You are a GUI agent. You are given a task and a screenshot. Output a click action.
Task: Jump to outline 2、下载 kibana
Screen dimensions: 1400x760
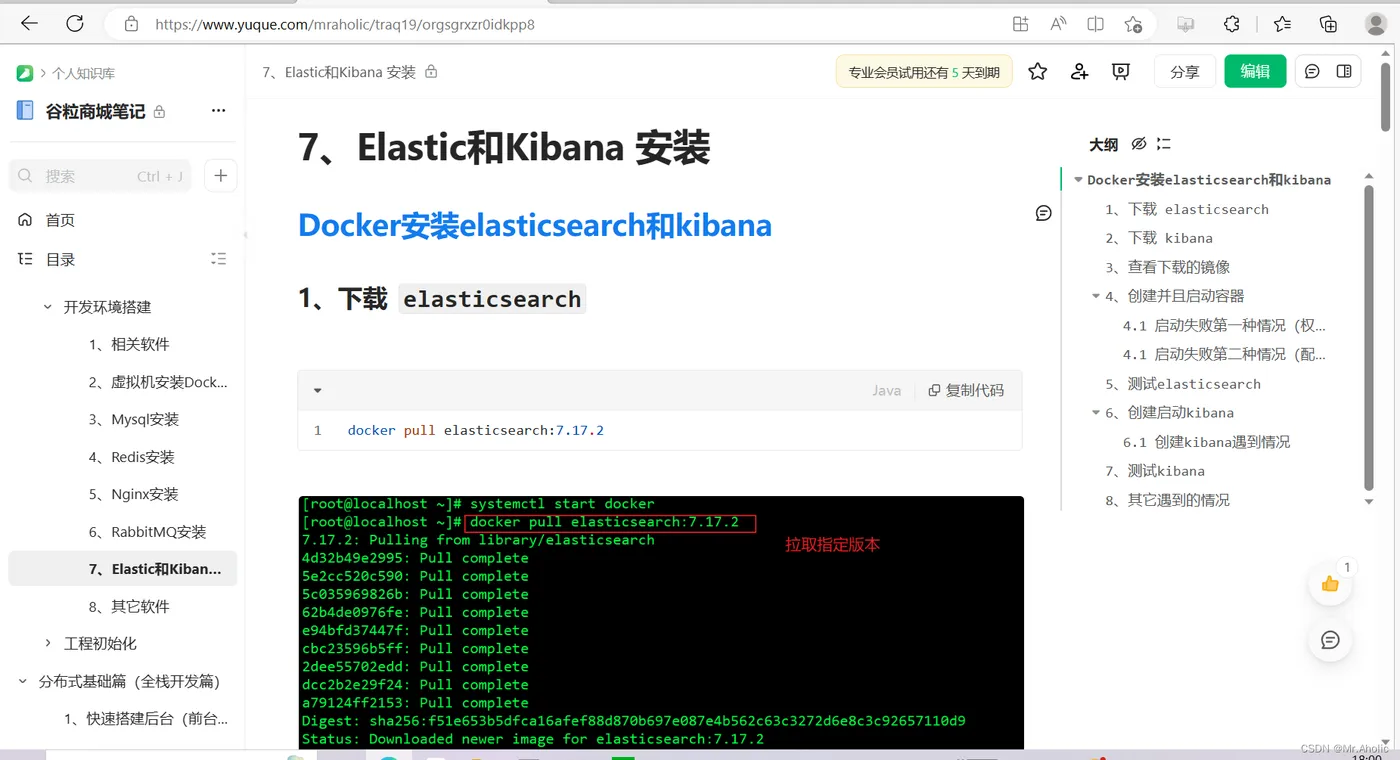point(1159,238)
